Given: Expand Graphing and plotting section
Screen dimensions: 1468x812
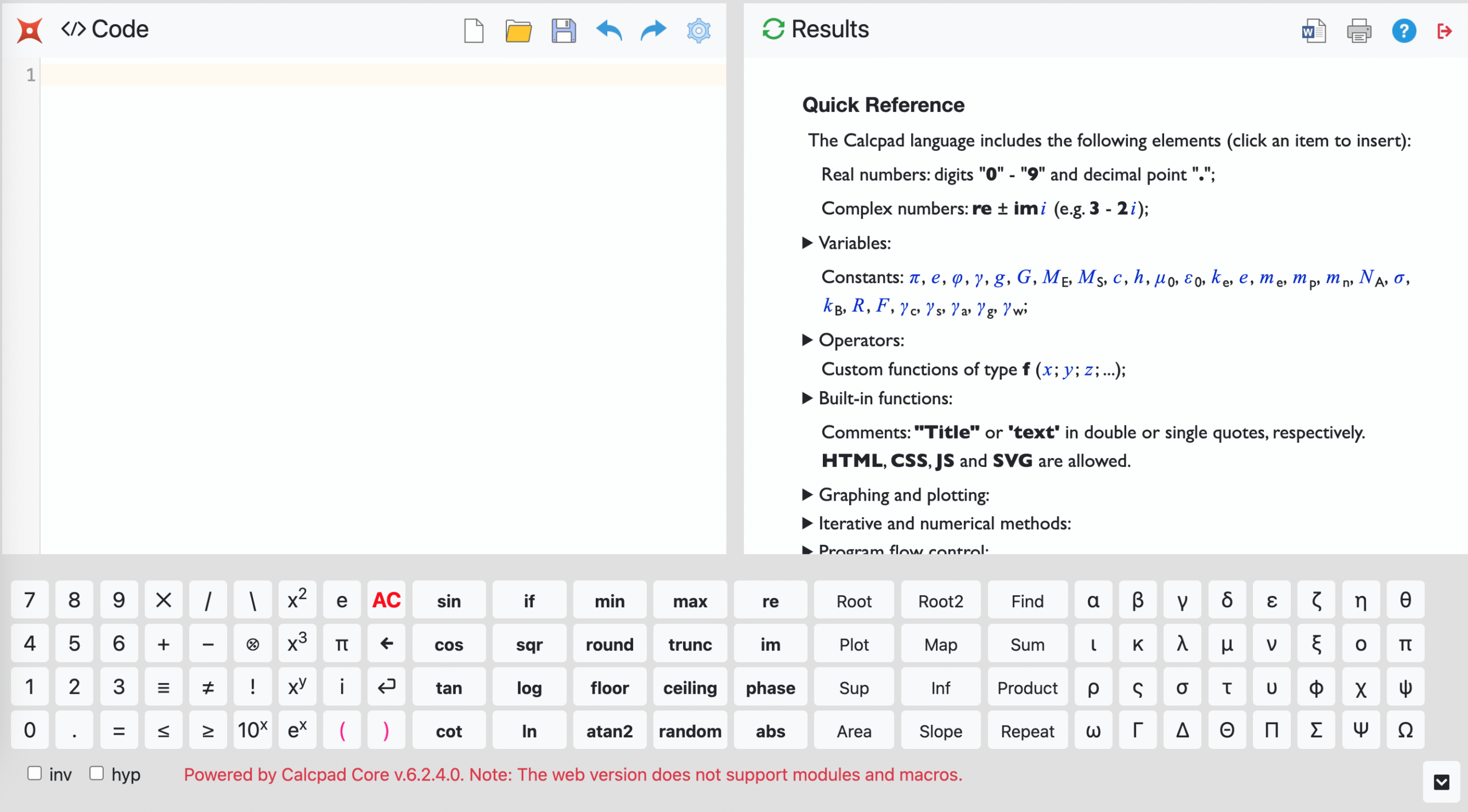Looking at the screenshot, I should click(896, 494).
